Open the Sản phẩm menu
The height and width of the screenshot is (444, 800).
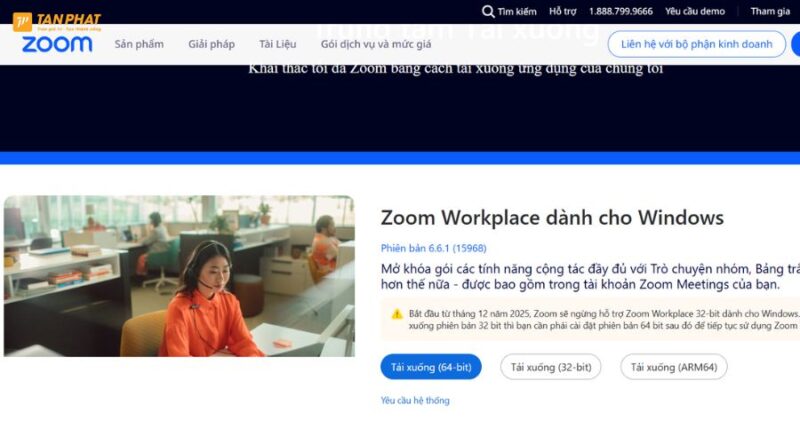coord(139,44)
